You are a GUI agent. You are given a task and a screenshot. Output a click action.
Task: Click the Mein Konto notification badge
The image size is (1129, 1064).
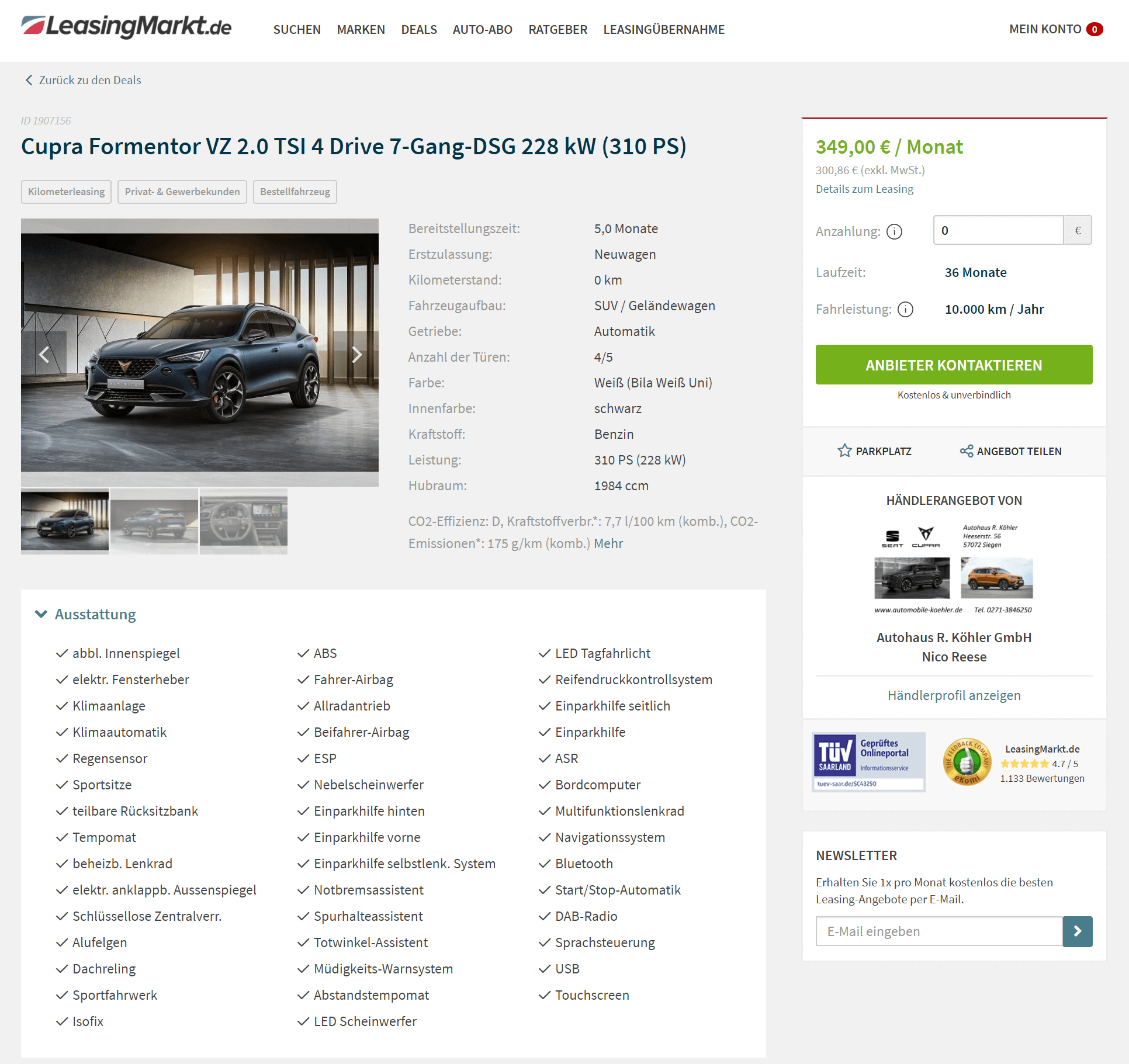tap(1095, 29)
